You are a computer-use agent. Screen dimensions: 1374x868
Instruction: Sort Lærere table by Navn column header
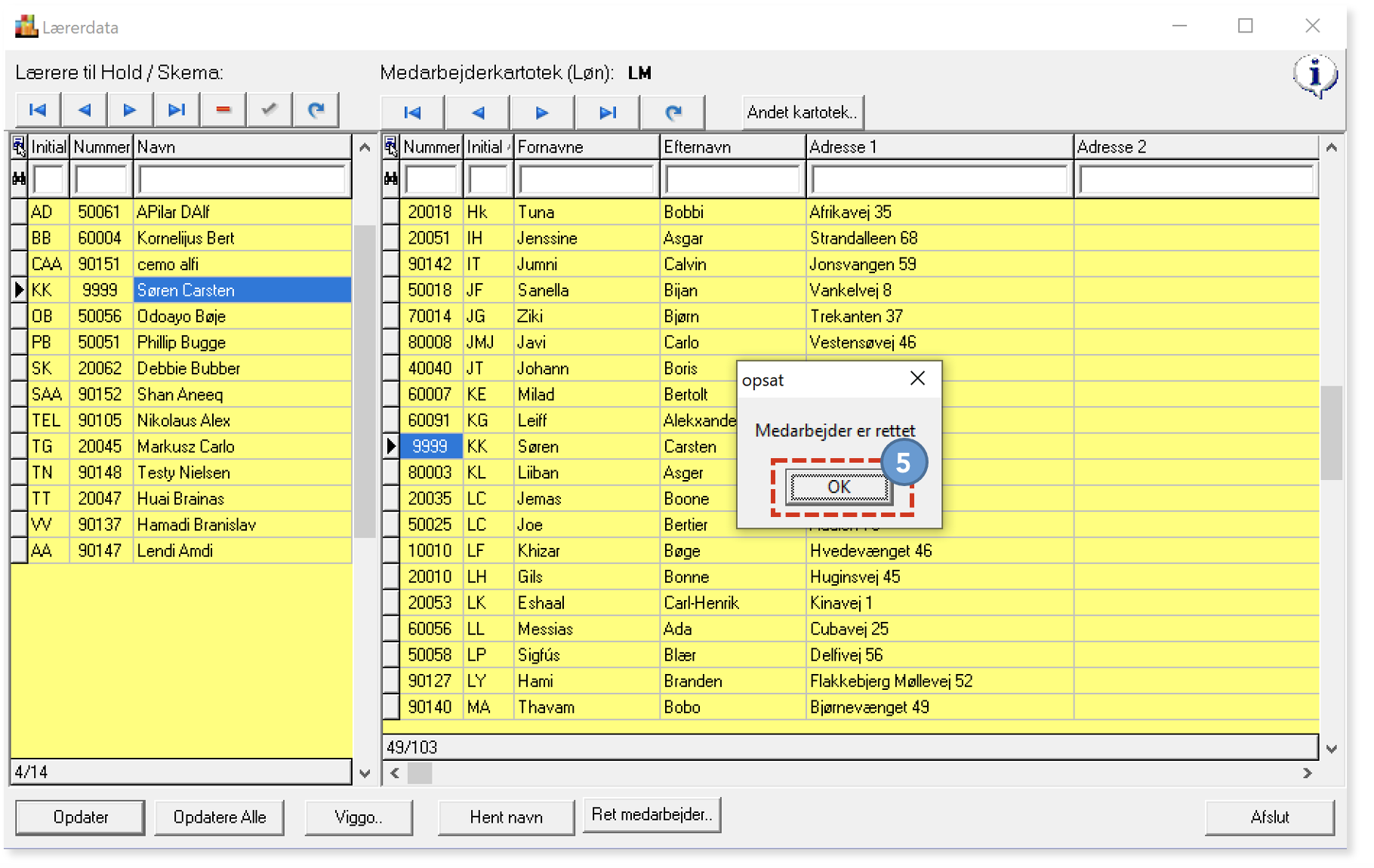tap(242, 146)
